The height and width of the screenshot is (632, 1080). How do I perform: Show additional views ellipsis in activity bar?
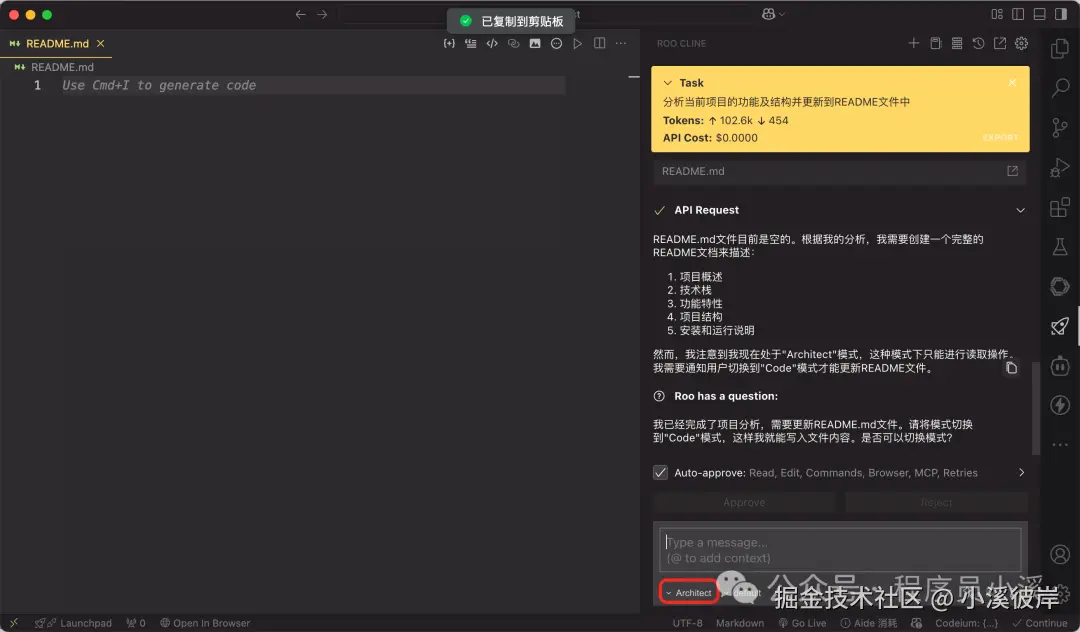click(x=1060, y=445)
